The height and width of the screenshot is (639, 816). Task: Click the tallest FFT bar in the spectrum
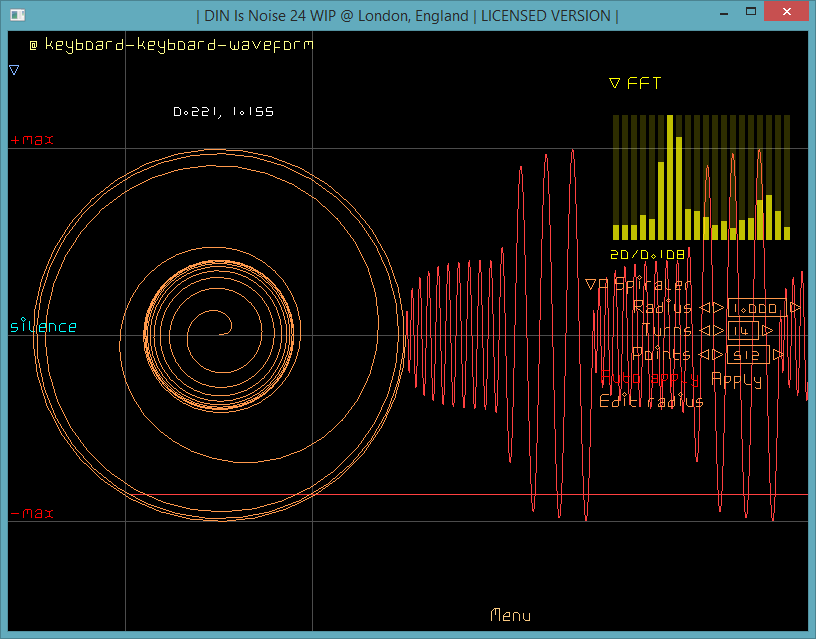pyautogui.click(x=670, y=180)
